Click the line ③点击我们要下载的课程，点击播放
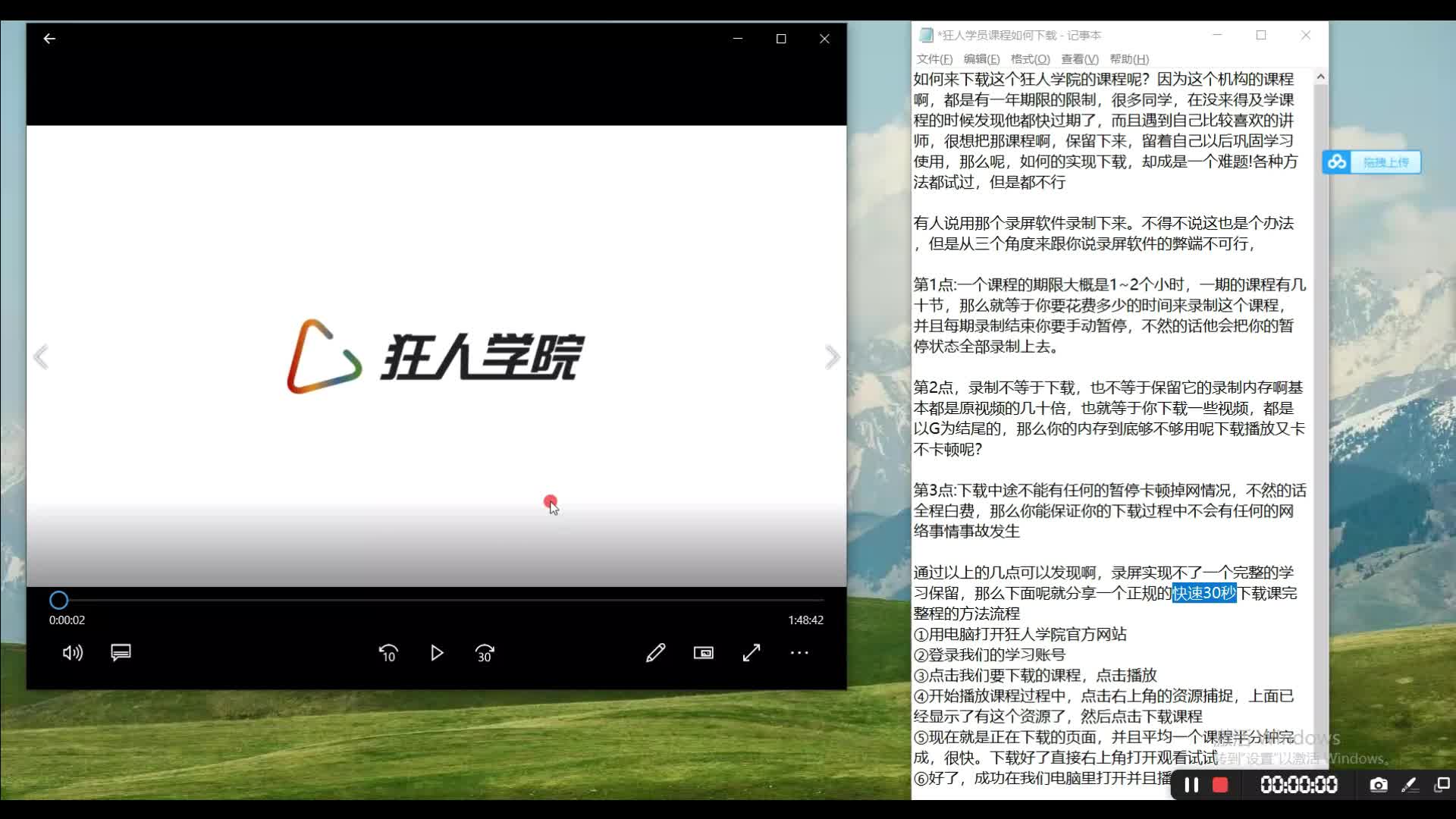Viewport: 1456px width, 819px height. [1035, 675]
